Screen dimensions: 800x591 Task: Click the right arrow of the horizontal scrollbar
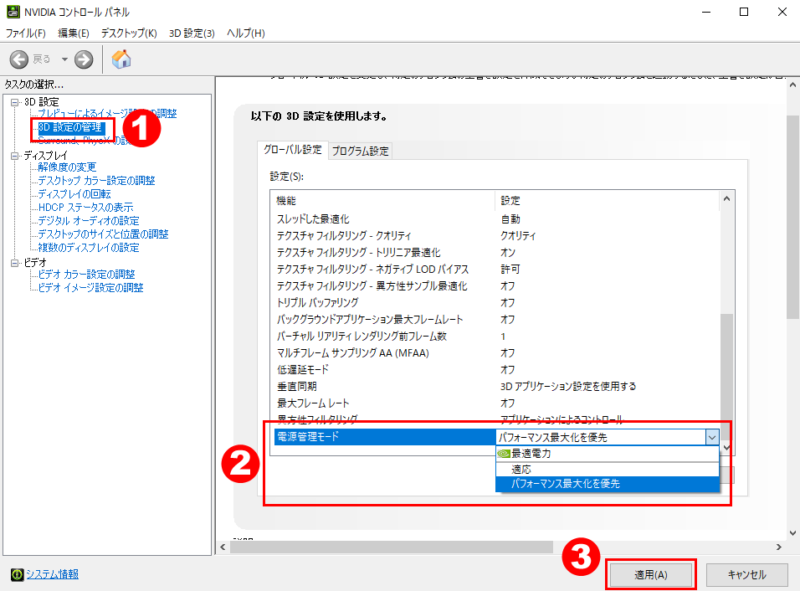click(779, 547)
